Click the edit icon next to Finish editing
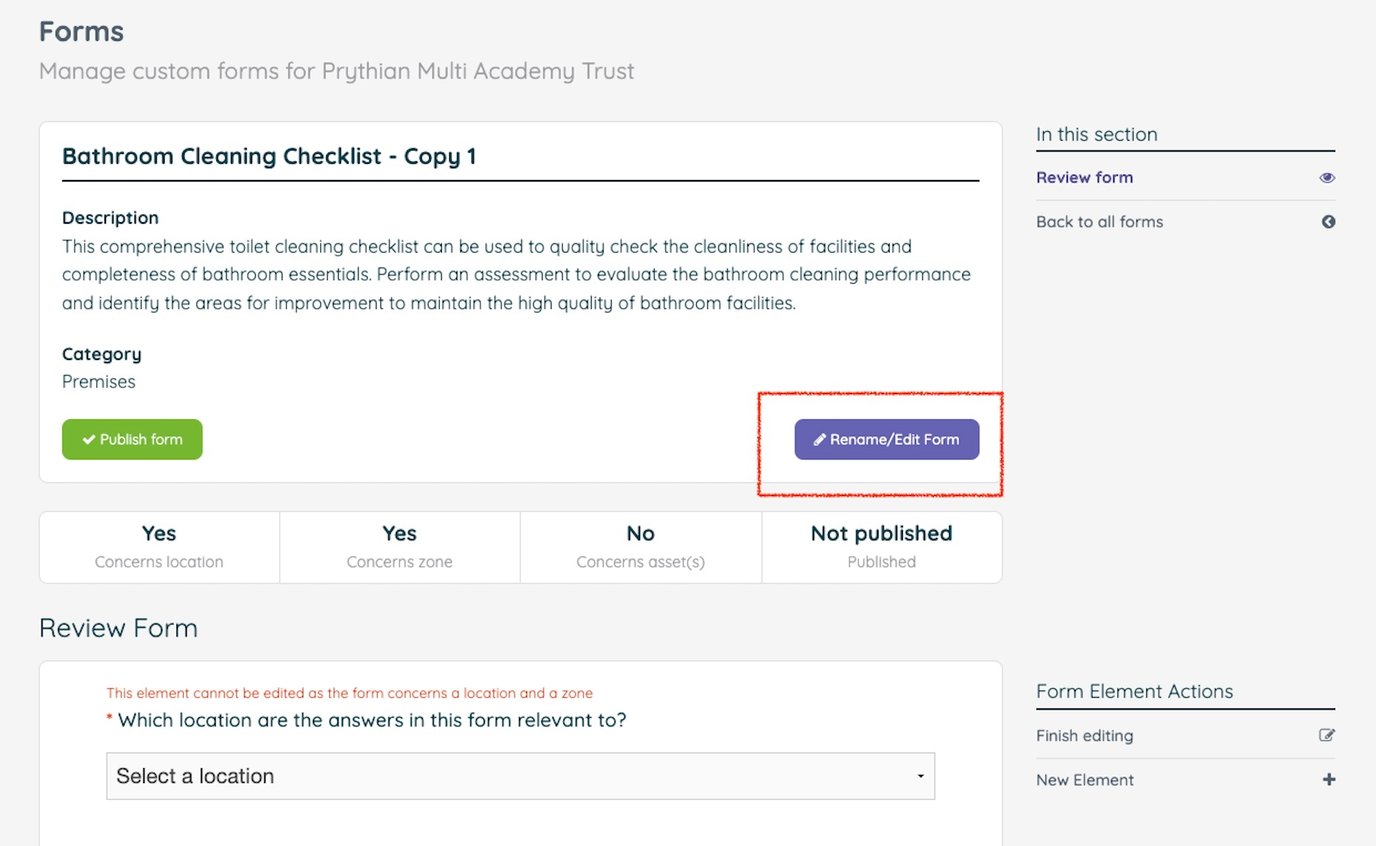The width and height of the screenshot is (1376, 846). pos(1327,736)
